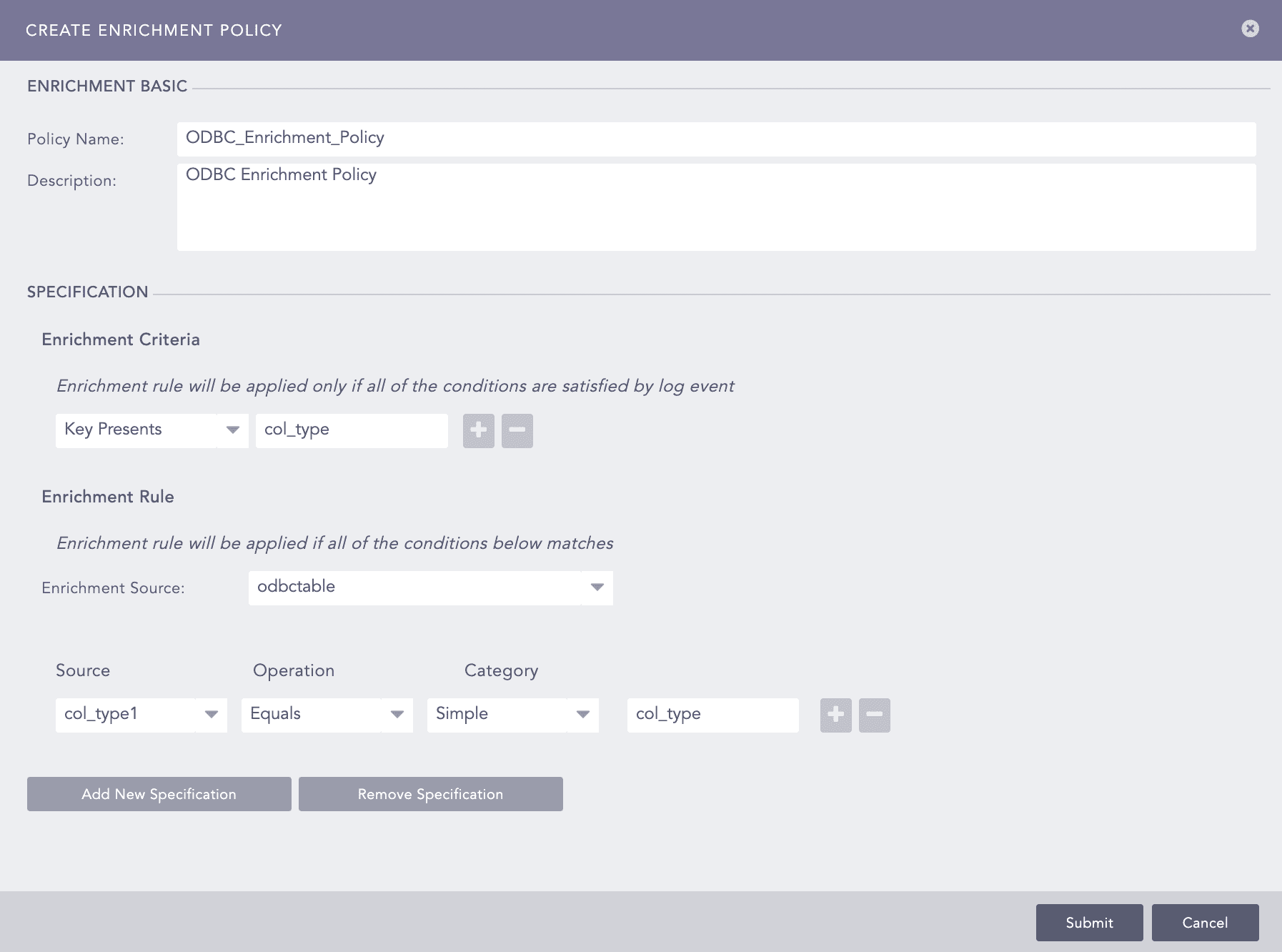Image resolution: width=1282 pixels, height=952 pixels.
Task: Cancel creating the enrichment policy
Action: 1205,923
